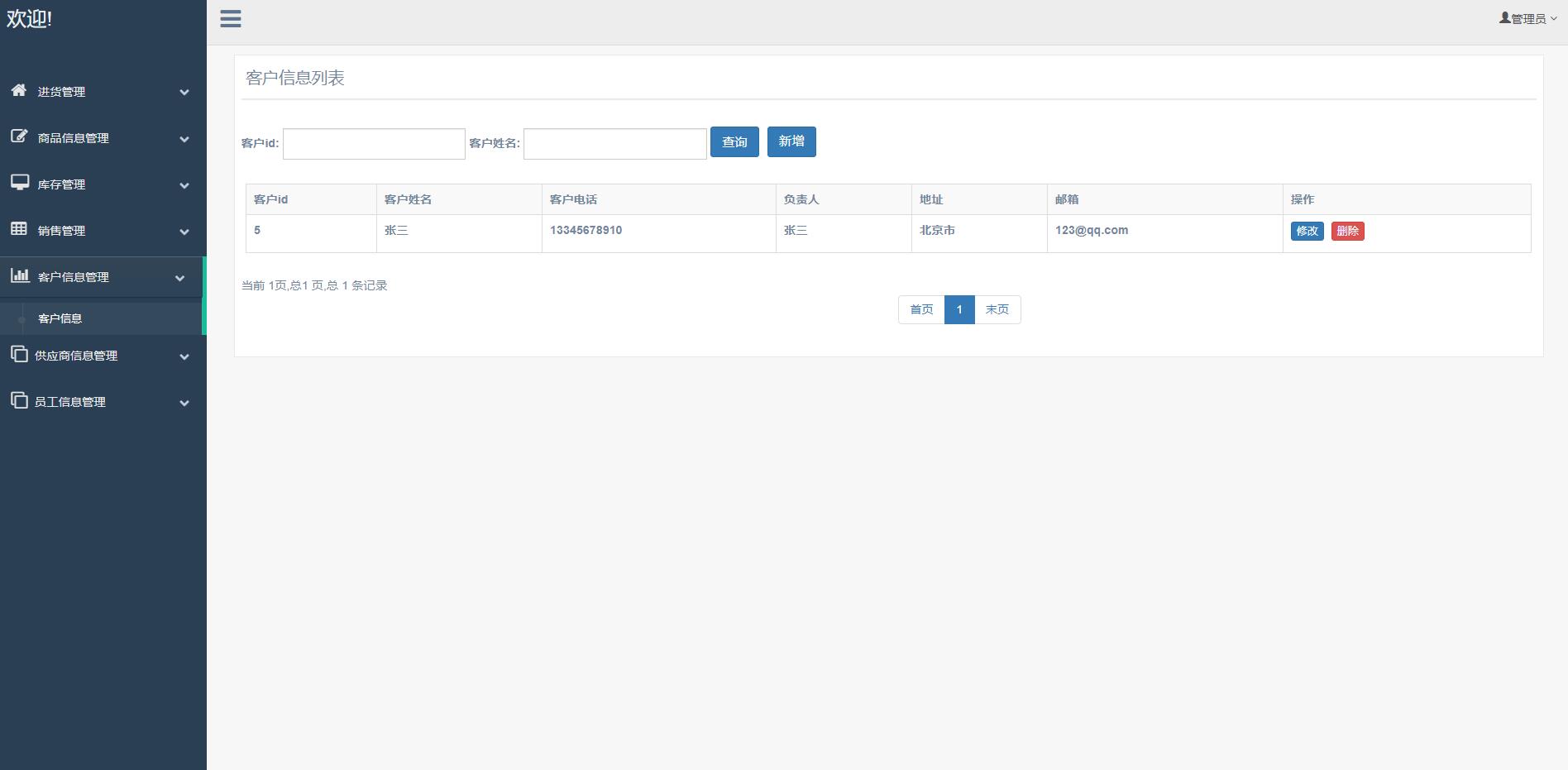
Task: Expand the 进货管理 chevron
Action: 184,93
